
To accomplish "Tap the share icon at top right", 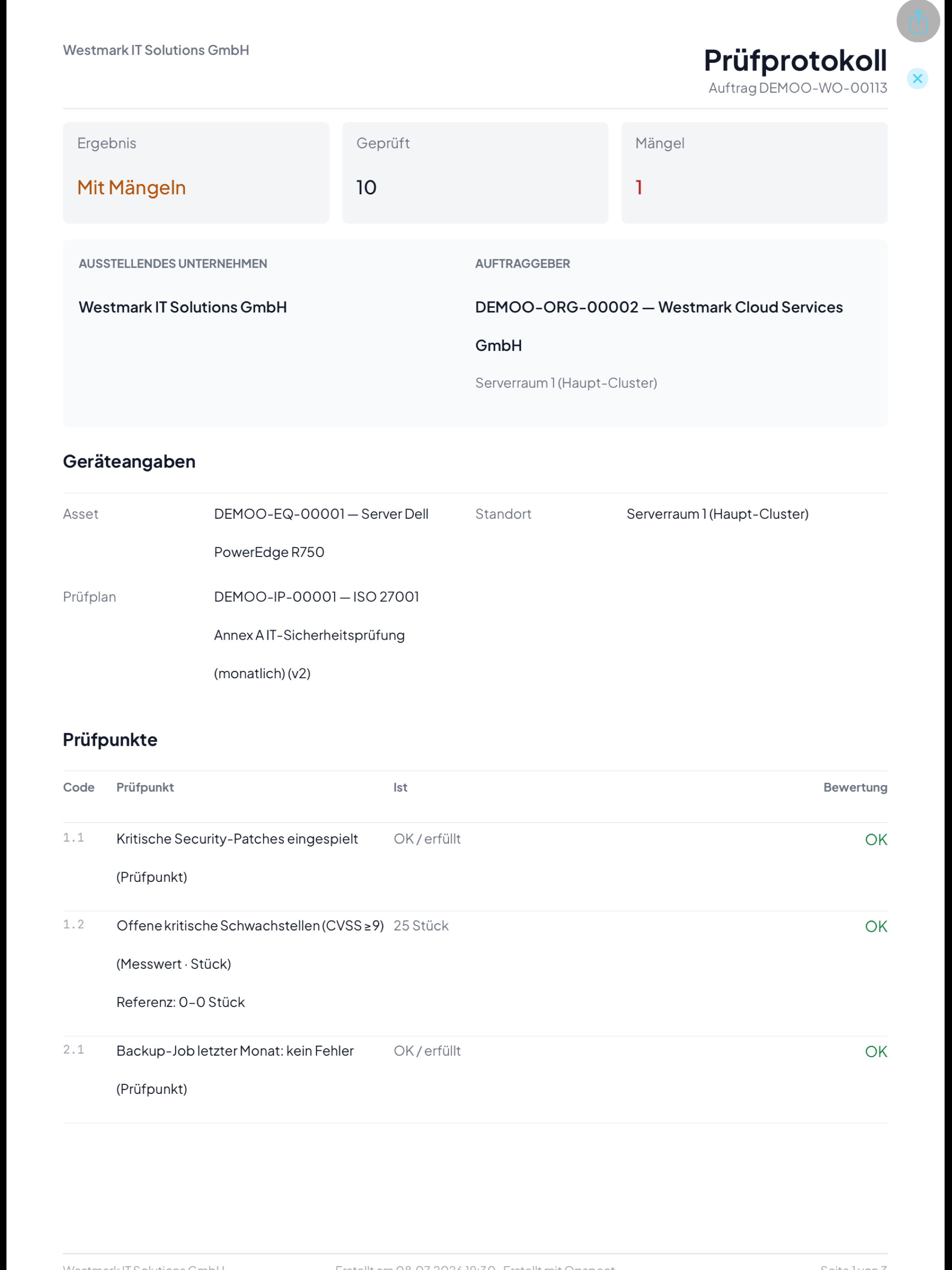I will point(918,21).
